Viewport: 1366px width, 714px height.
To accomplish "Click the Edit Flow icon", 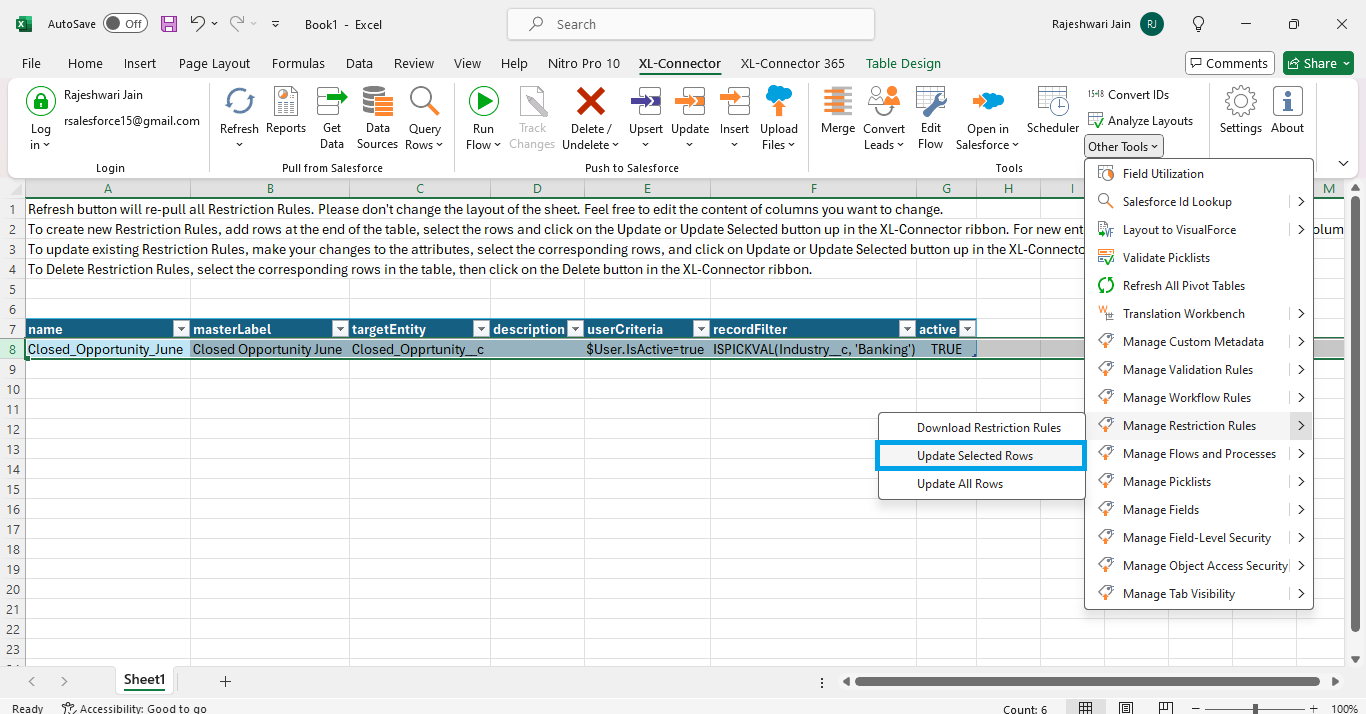I will pyautogui.click(x=931, y=101).
